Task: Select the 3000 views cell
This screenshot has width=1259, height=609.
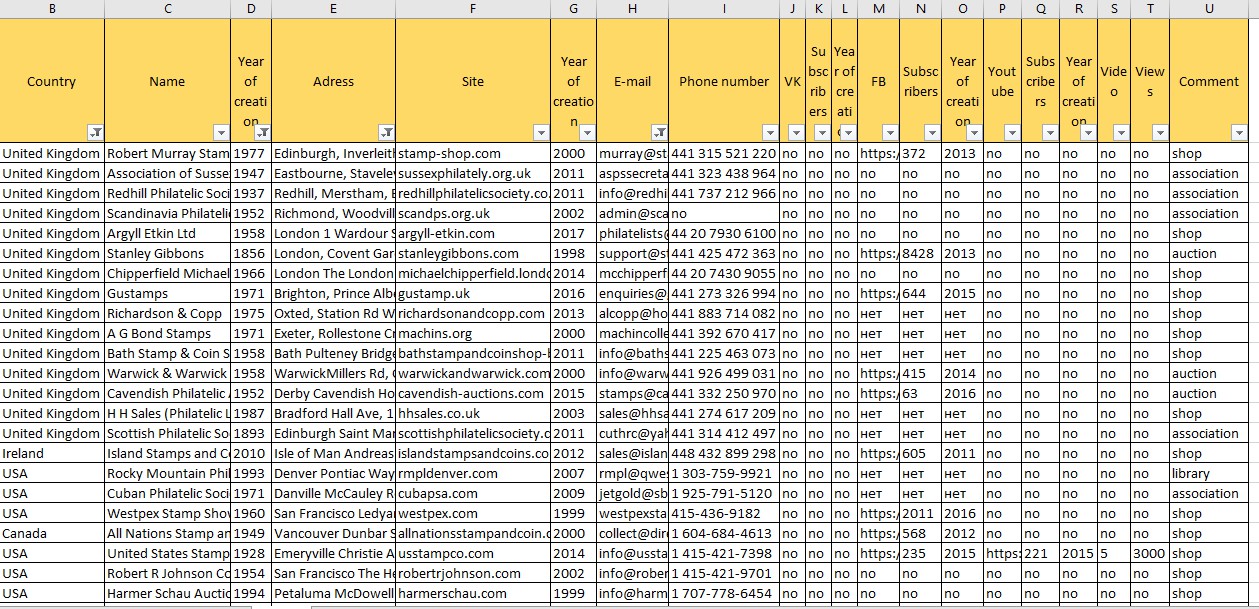Action: (1150, 554)
